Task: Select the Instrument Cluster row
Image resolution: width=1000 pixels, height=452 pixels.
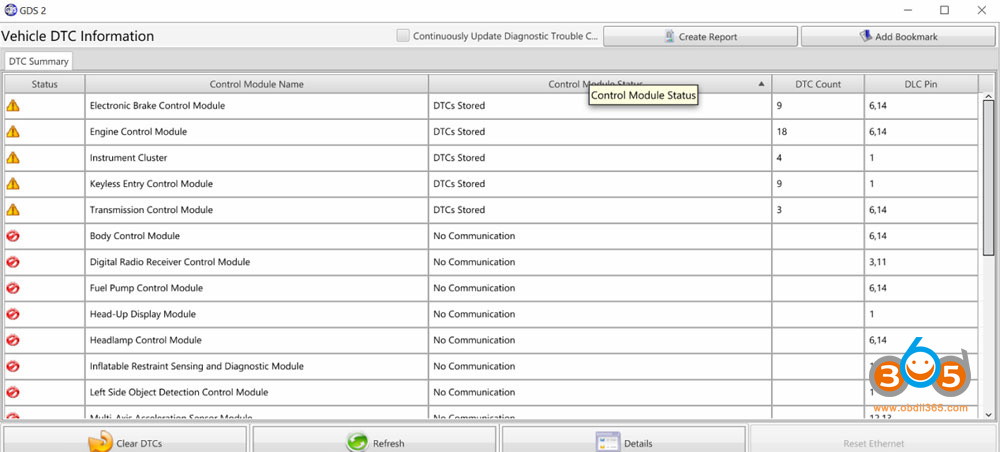Action: pyautogui.click(x=256, y=158)
